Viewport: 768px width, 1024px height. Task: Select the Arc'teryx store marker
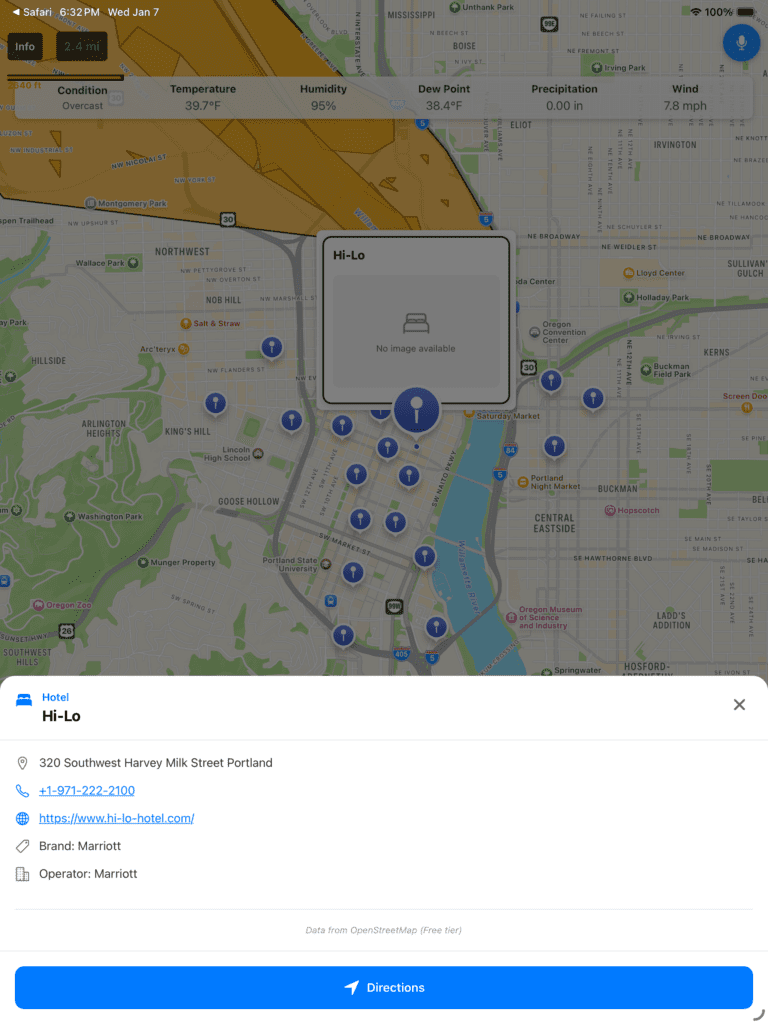click(183, 349)
